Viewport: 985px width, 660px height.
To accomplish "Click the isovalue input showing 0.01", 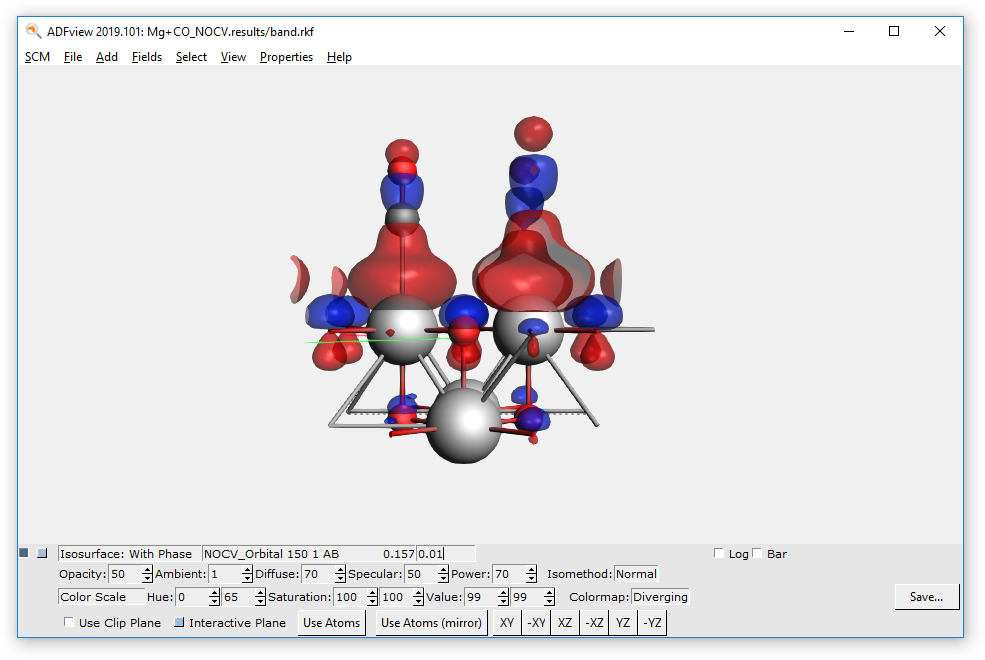I will [x=445, y=553].
